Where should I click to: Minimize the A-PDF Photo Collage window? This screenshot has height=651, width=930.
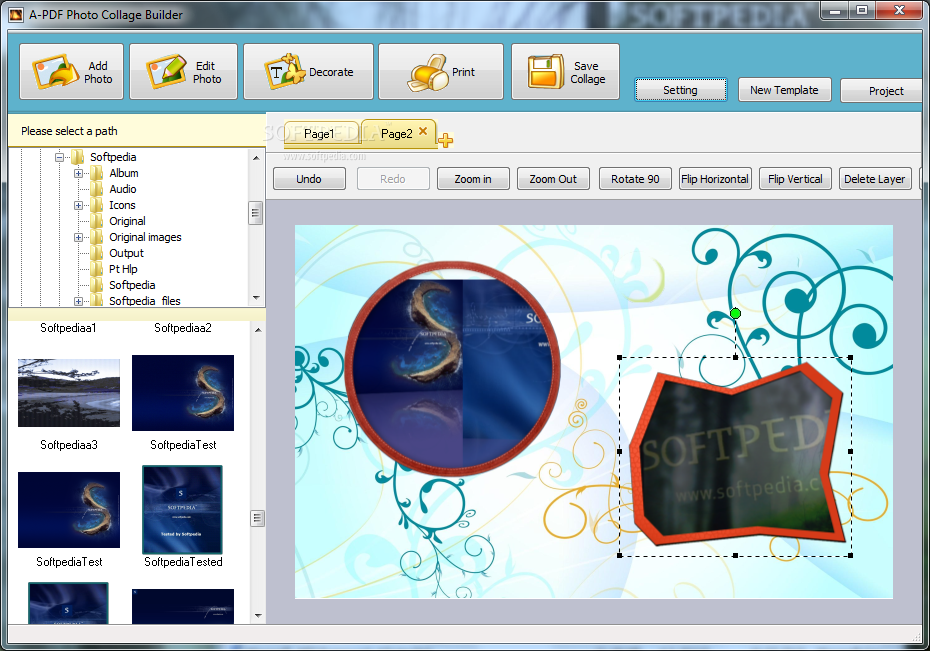[836, 10]
